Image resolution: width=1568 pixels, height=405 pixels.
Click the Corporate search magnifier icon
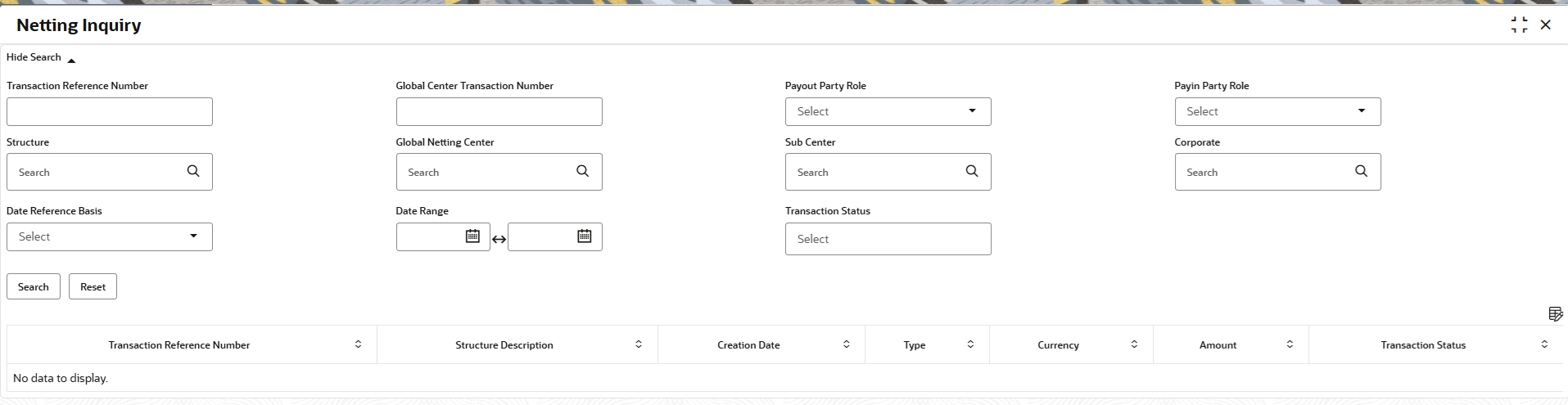point(1361,171)
